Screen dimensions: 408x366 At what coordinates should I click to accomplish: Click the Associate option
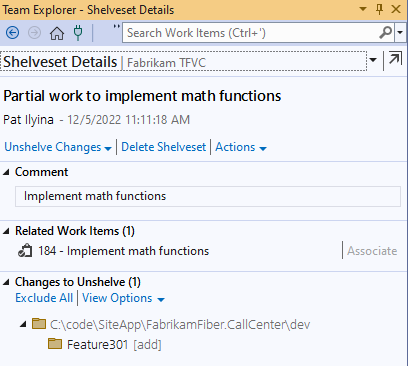point(372,251)
